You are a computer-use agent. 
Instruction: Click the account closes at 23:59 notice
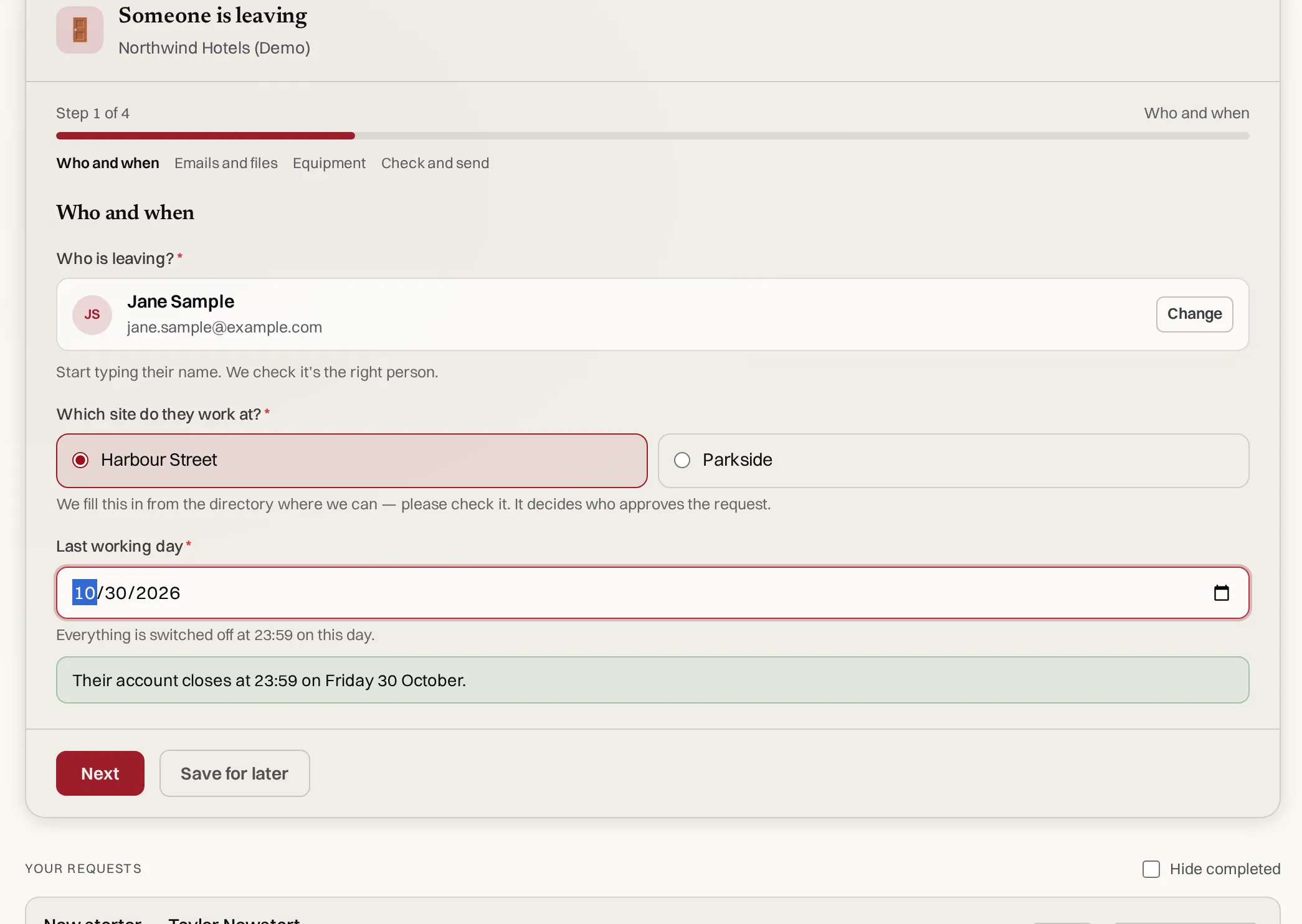pyautogui.click(x=652, y=680)
